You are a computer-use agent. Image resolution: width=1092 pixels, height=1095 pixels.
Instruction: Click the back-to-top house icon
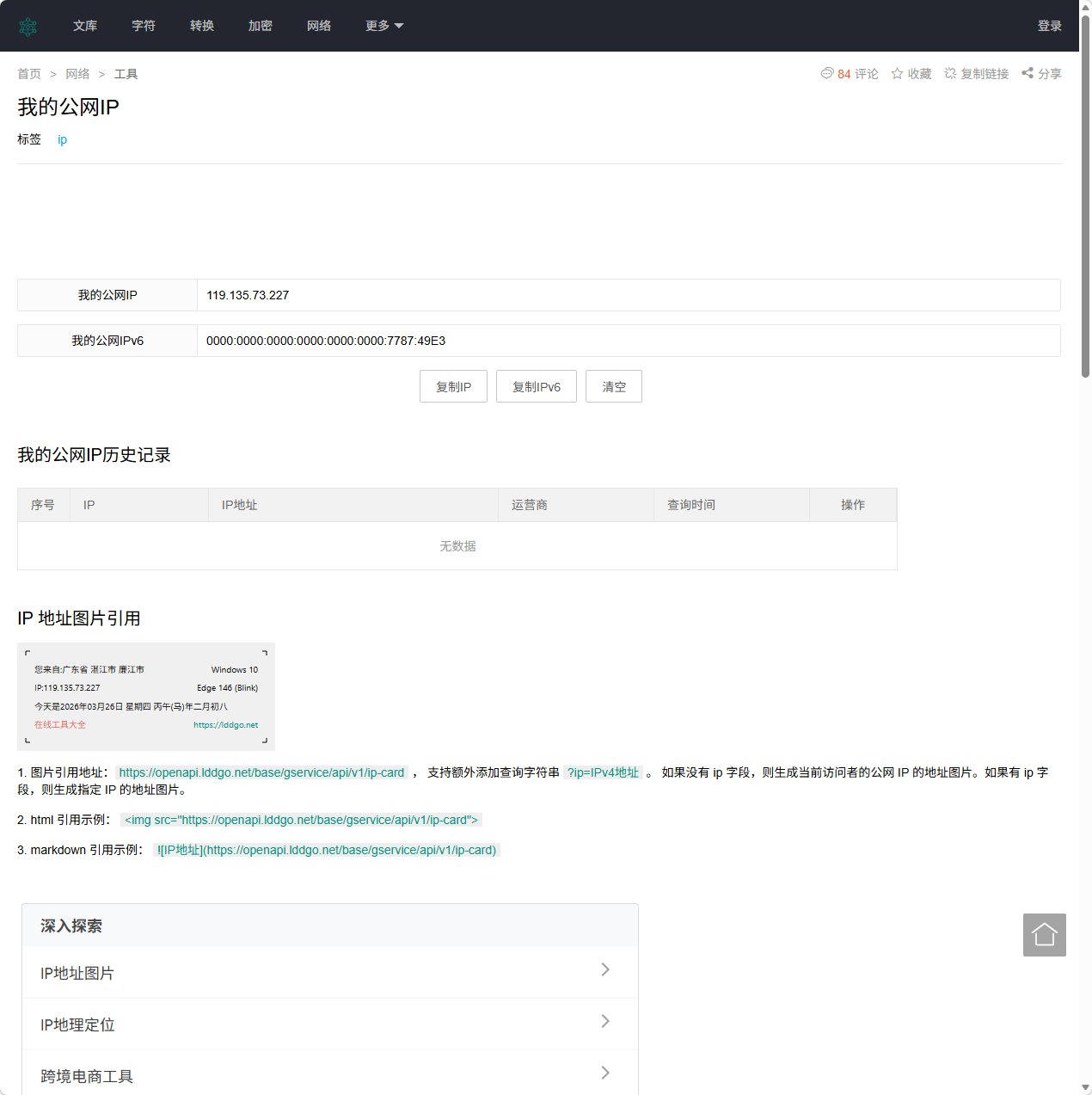[x=1044, y=935]
